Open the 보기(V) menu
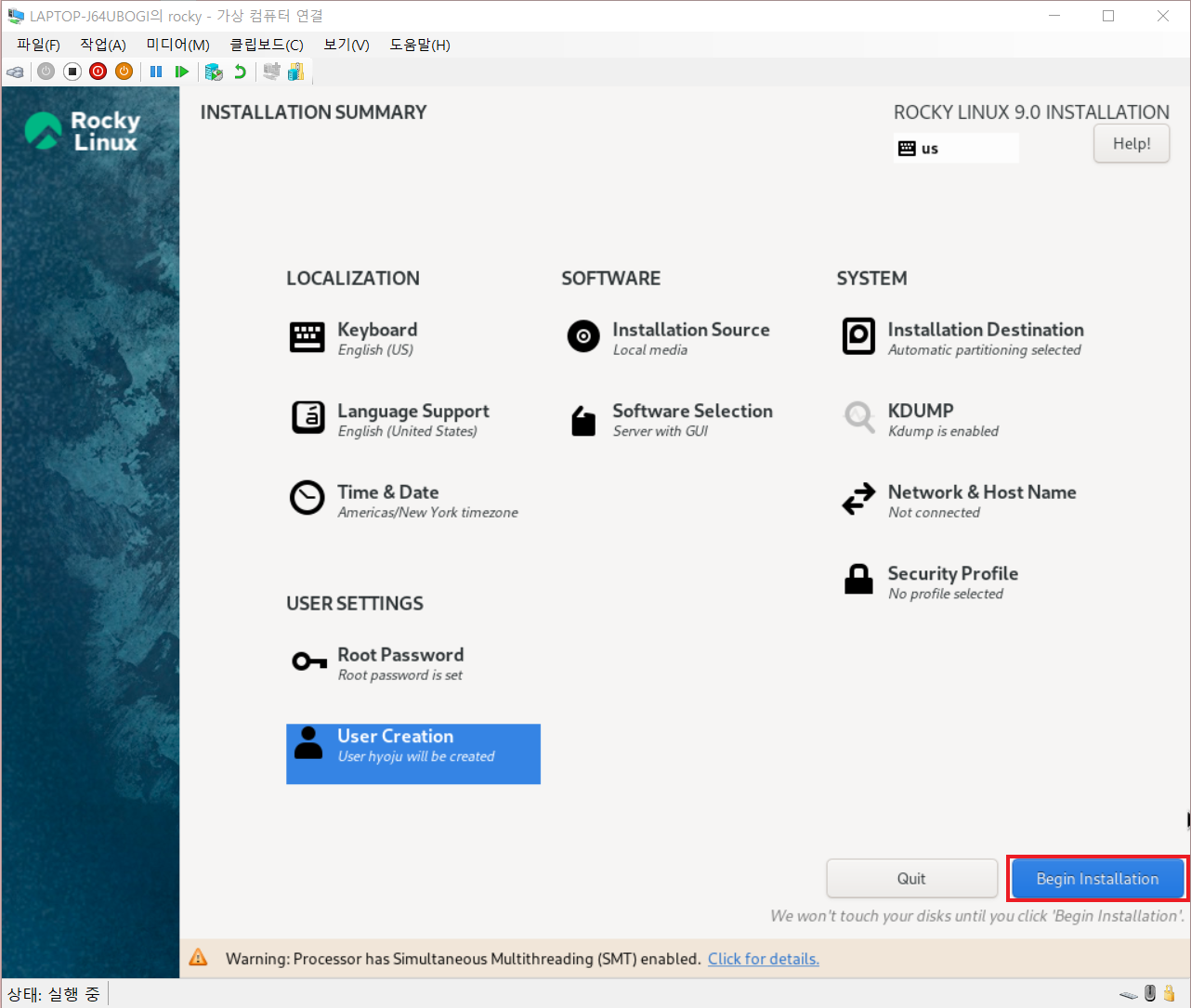Image resolution: width=1191 pixels, height=1008 pixels. point(347,45)
